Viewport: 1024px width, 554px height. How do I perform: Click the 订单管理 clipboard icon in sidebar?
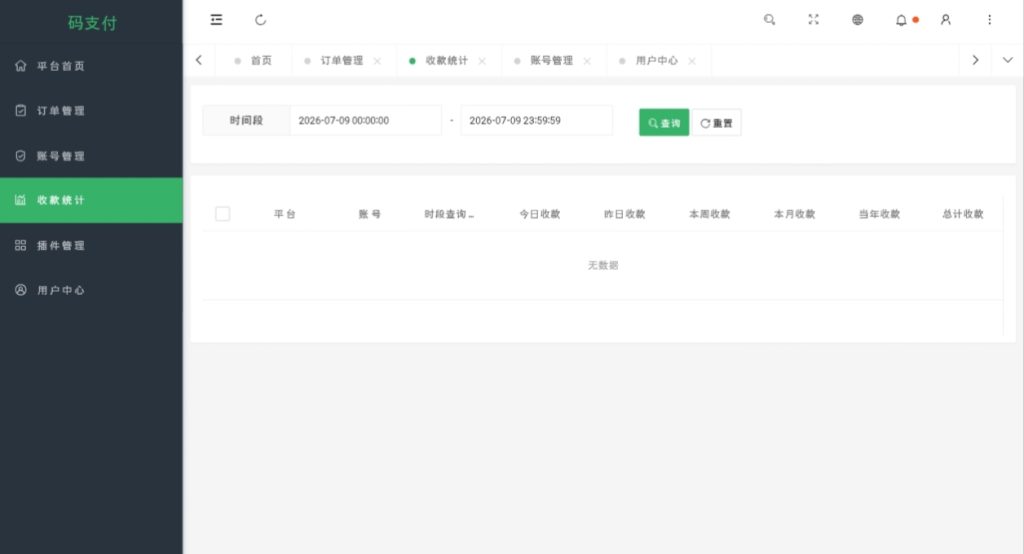point(21,110)
